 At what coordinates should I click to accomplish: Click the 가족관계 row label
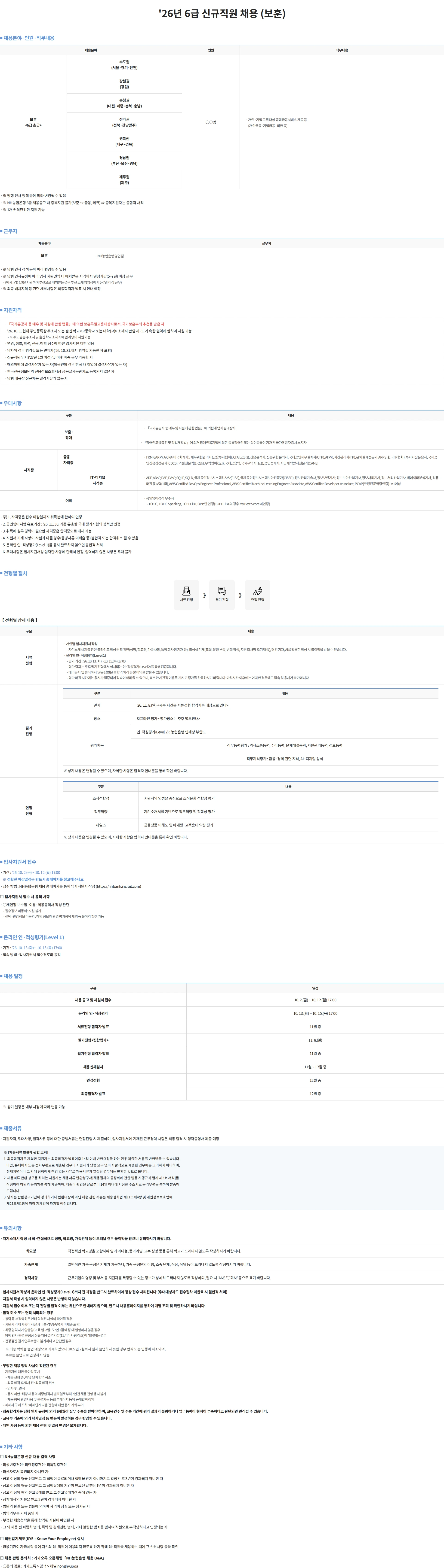pyautogui.click(x=31, y=1264)
